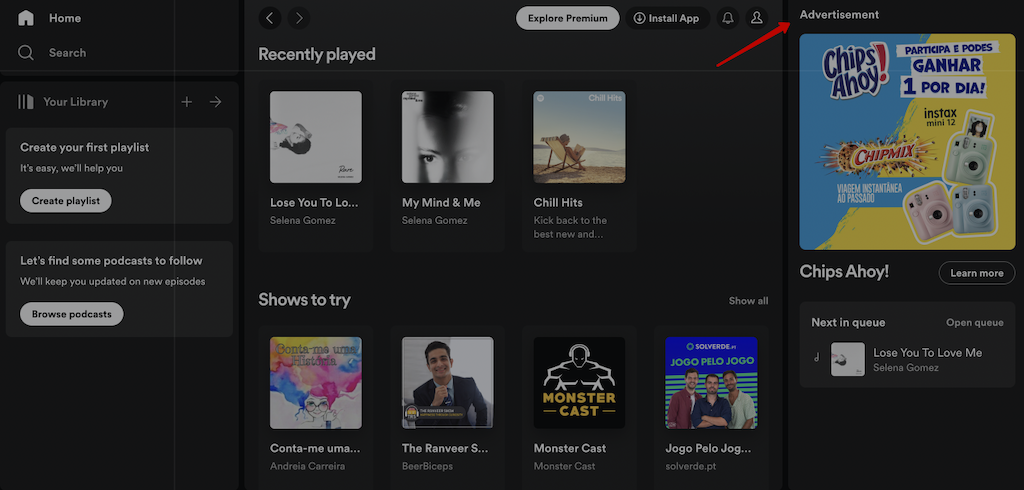The image size is (1024, 490).
Task: Click the 'Shows to try' heading
Action: pos(304,300)
